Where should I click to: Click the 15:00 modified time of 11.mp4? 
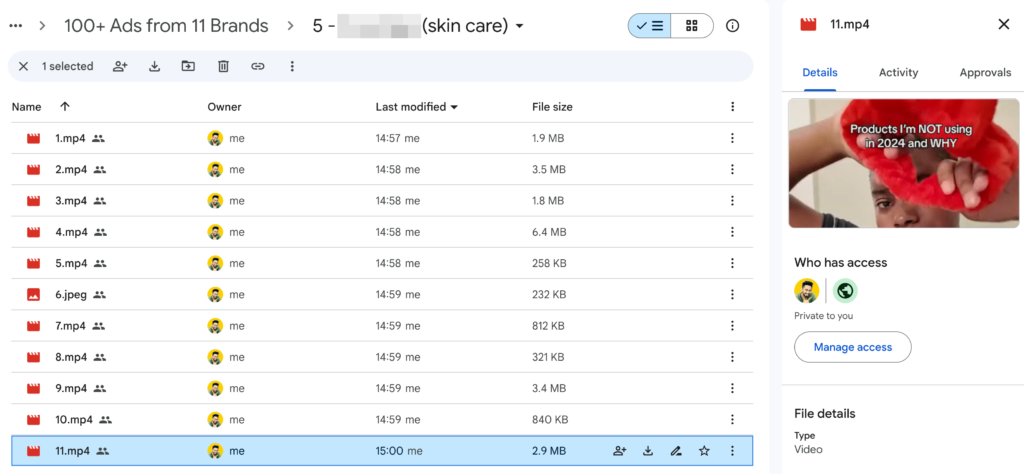click(389, 450)
